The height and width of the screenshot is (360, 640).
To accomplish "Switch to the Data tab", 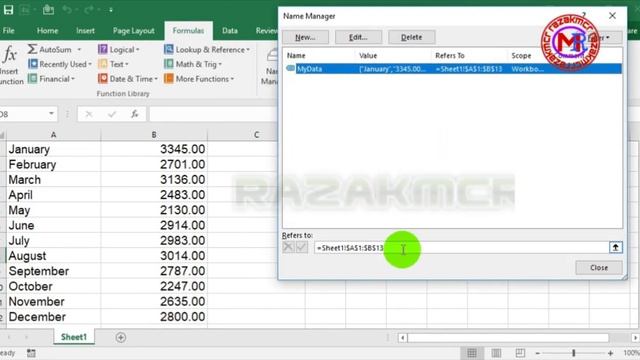I will (x=230, y=31).
